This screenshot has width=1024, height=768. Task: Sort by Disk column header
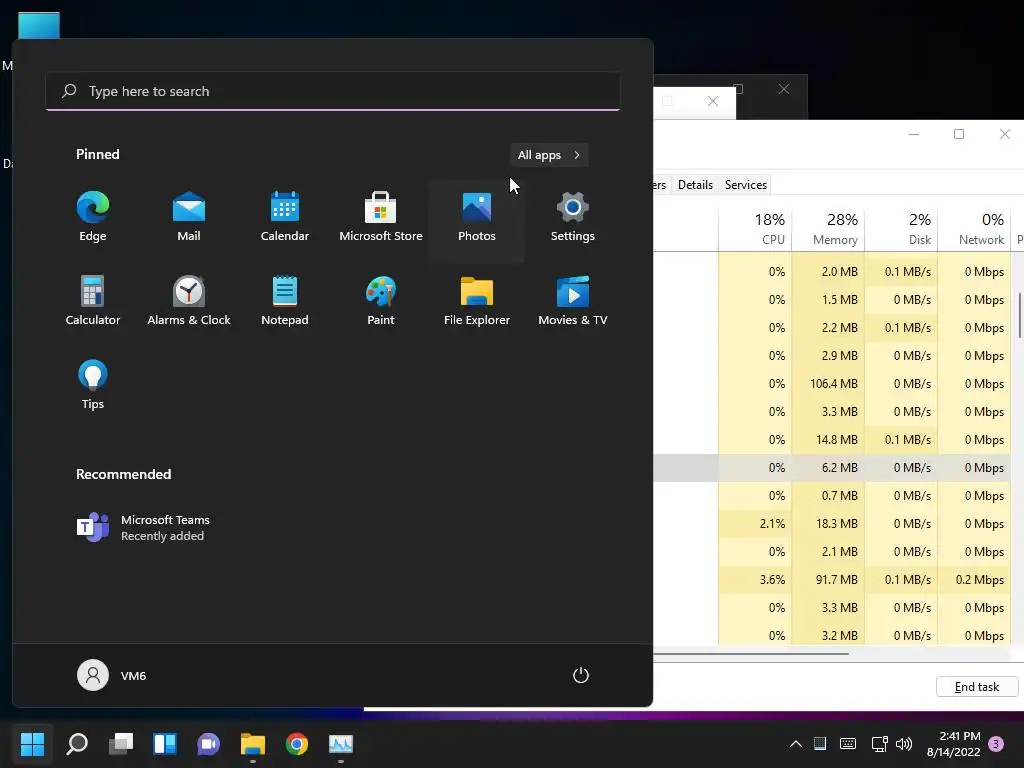coord(901,229)
